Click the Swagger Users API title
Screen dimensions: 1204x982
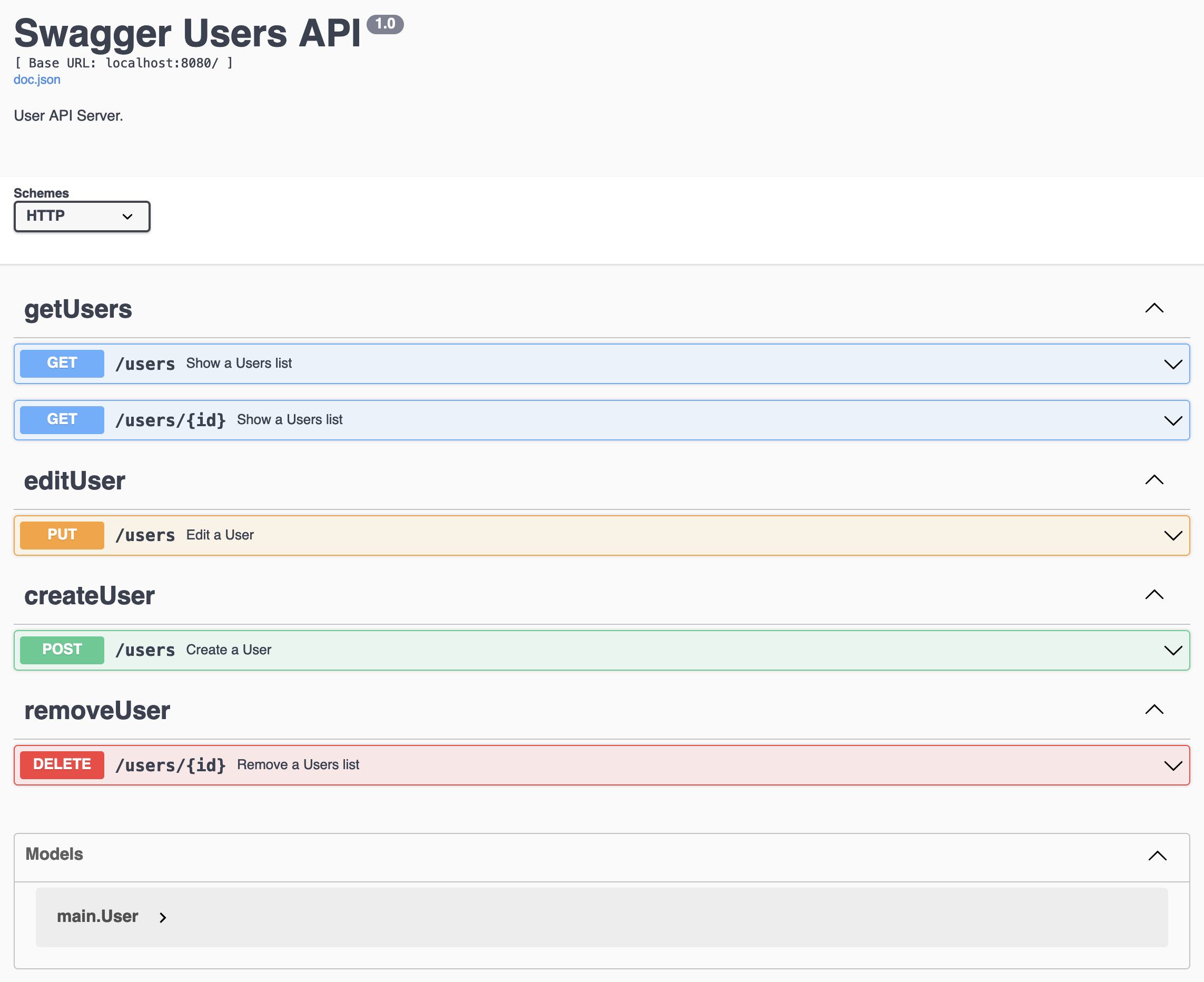coord(187,33)
